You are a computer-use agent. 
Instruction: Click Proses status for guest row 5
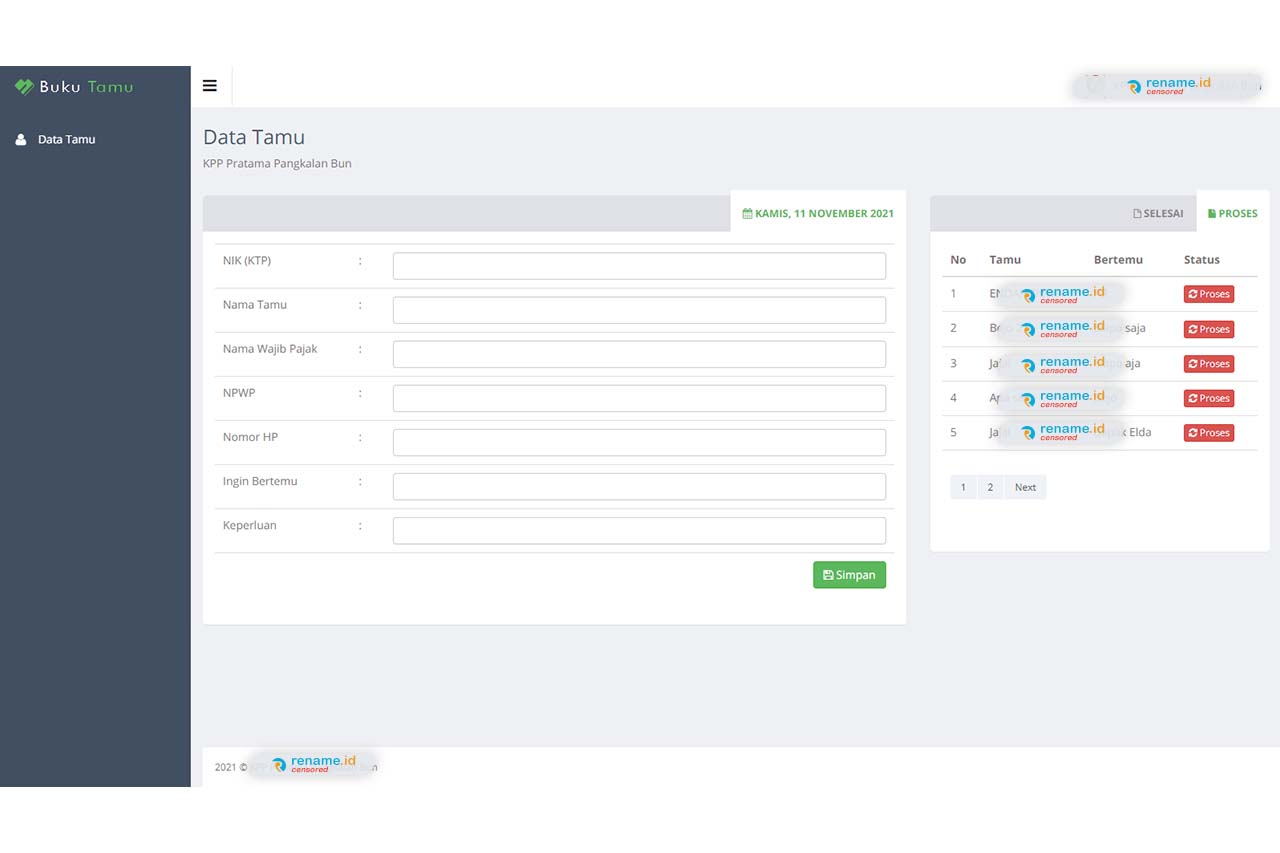[x=1208, y=433]
